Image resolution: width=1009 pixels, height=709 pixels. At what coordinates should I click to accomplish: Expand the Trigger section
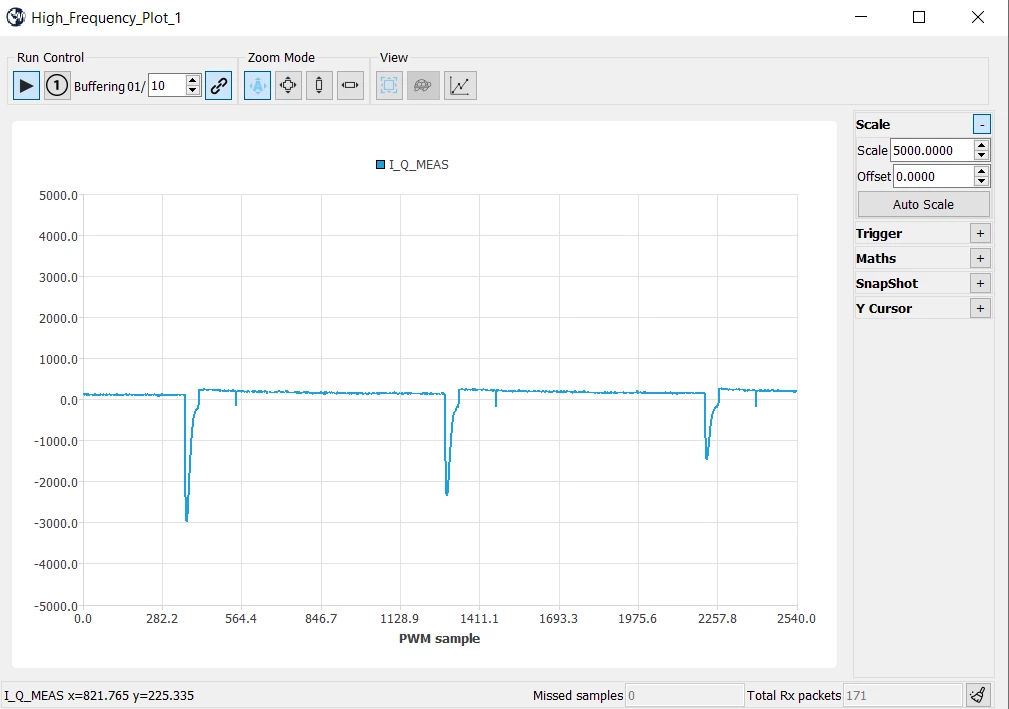[980, 234]
